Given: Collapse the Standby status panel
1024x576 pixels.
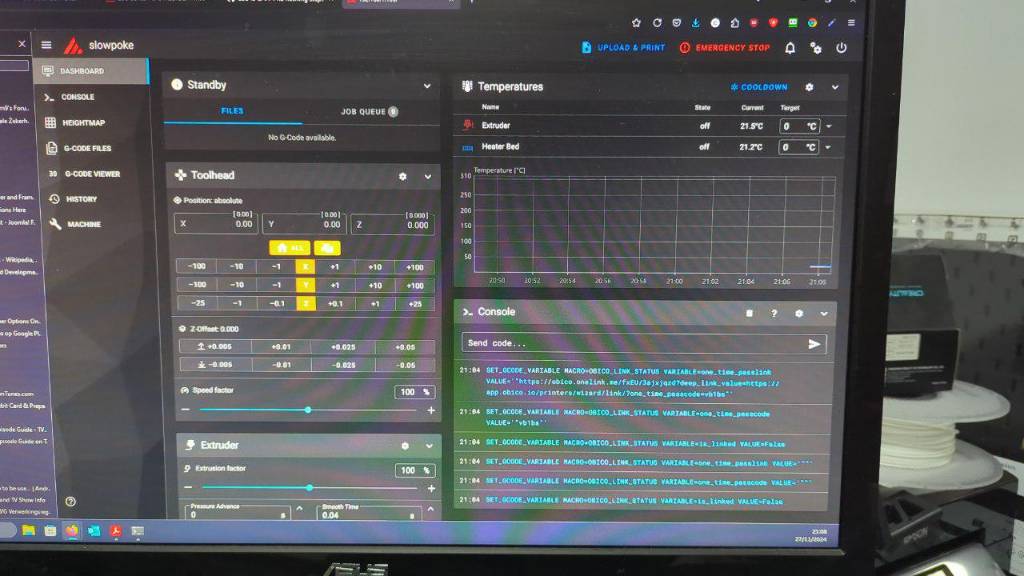Looking at the screenshot, I should pos(427,86).
